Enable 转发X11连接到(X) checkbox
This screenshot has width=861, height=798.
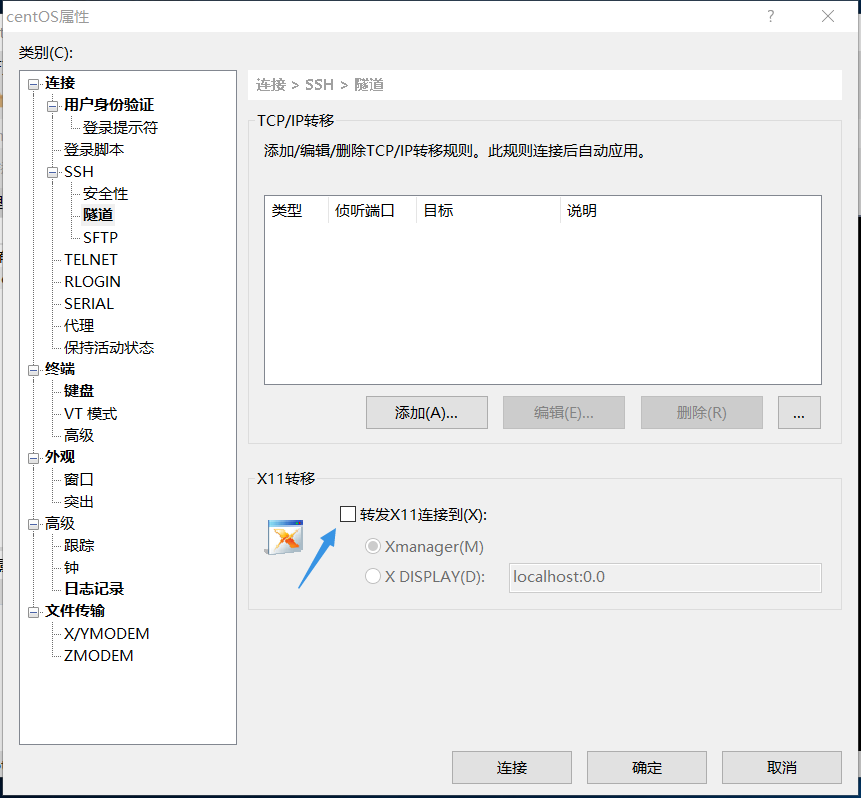347,513
